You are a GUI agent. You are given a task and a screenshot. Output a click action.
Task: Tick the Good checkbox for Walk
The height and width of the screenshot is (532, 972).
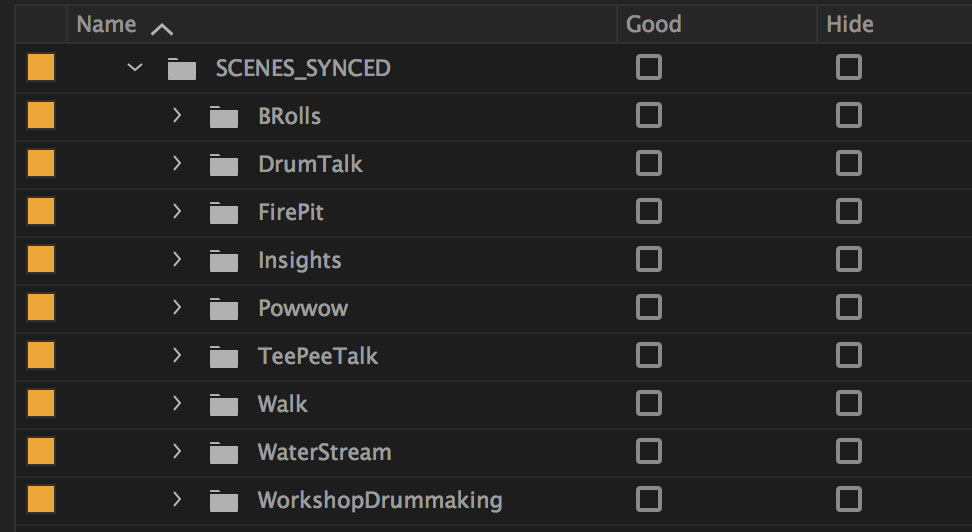[649, 404]
